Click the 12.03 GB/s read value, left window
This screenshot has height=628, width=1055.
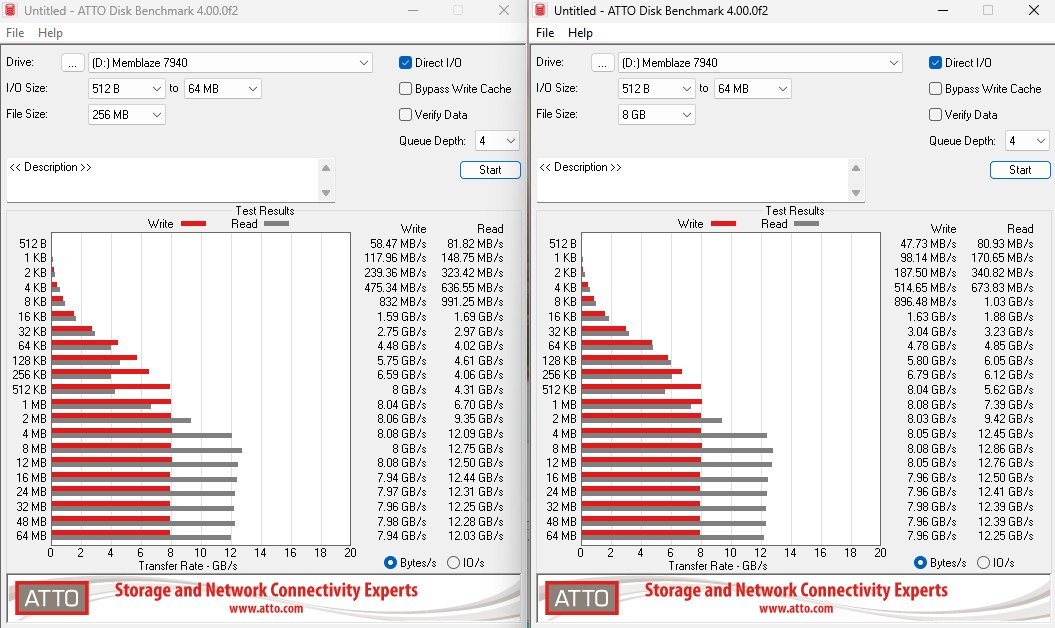point(476,536)
